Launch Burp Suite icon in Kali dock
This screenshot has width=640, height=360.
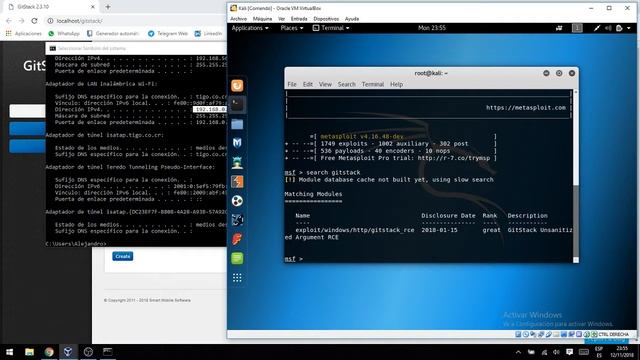237,182
